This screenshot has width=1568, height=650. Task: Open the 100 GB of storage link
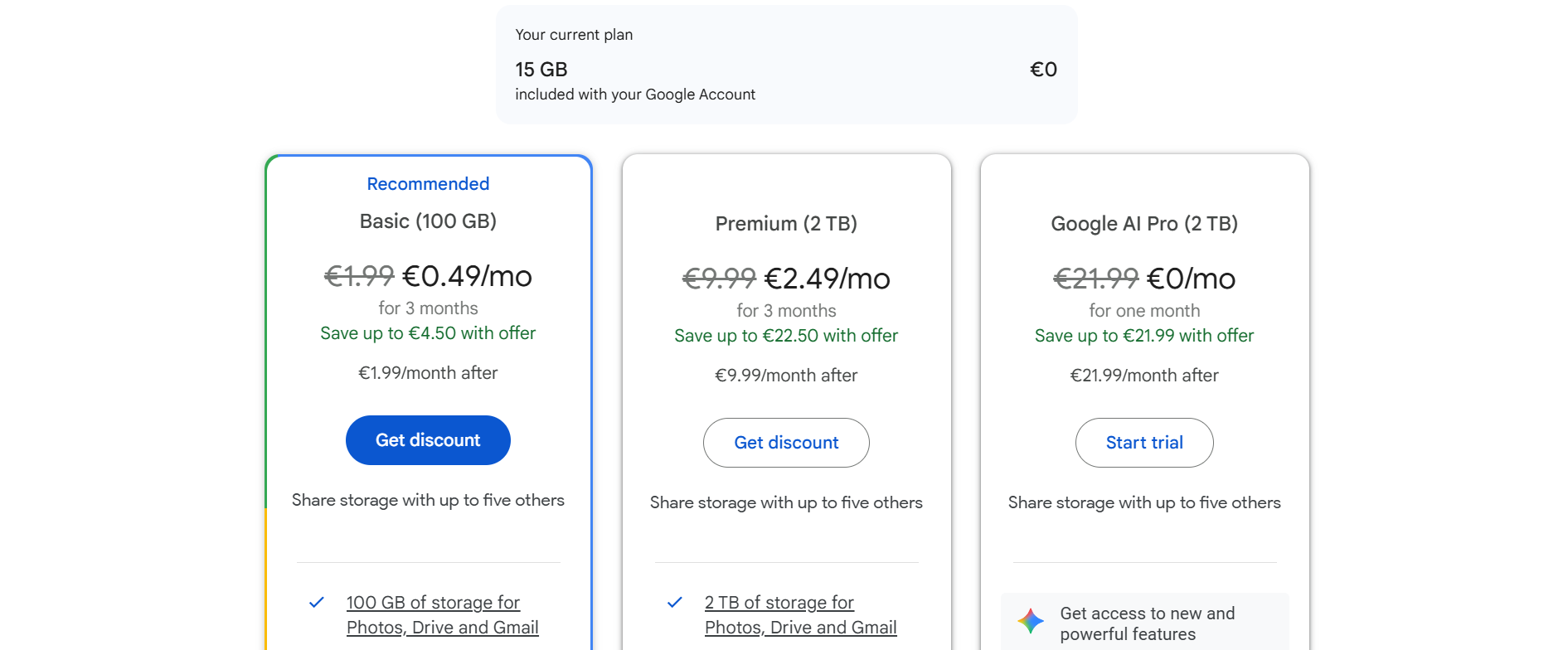point(433,603)
